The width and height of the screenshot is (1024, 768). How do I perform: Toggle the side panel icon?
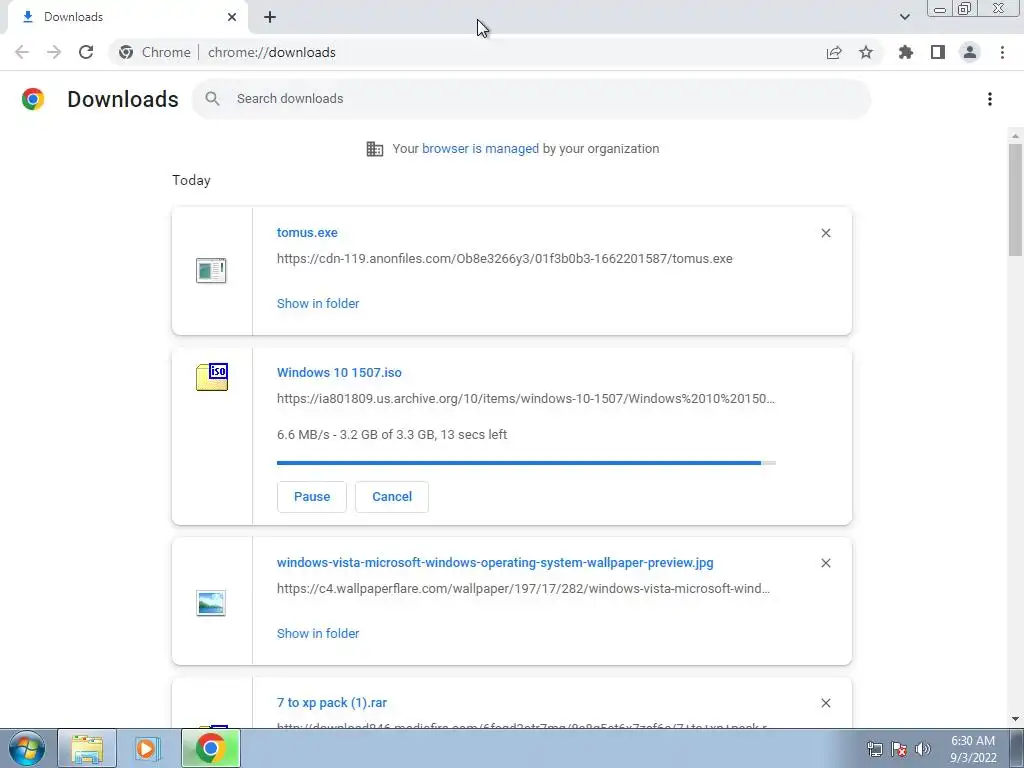point(938,52)
